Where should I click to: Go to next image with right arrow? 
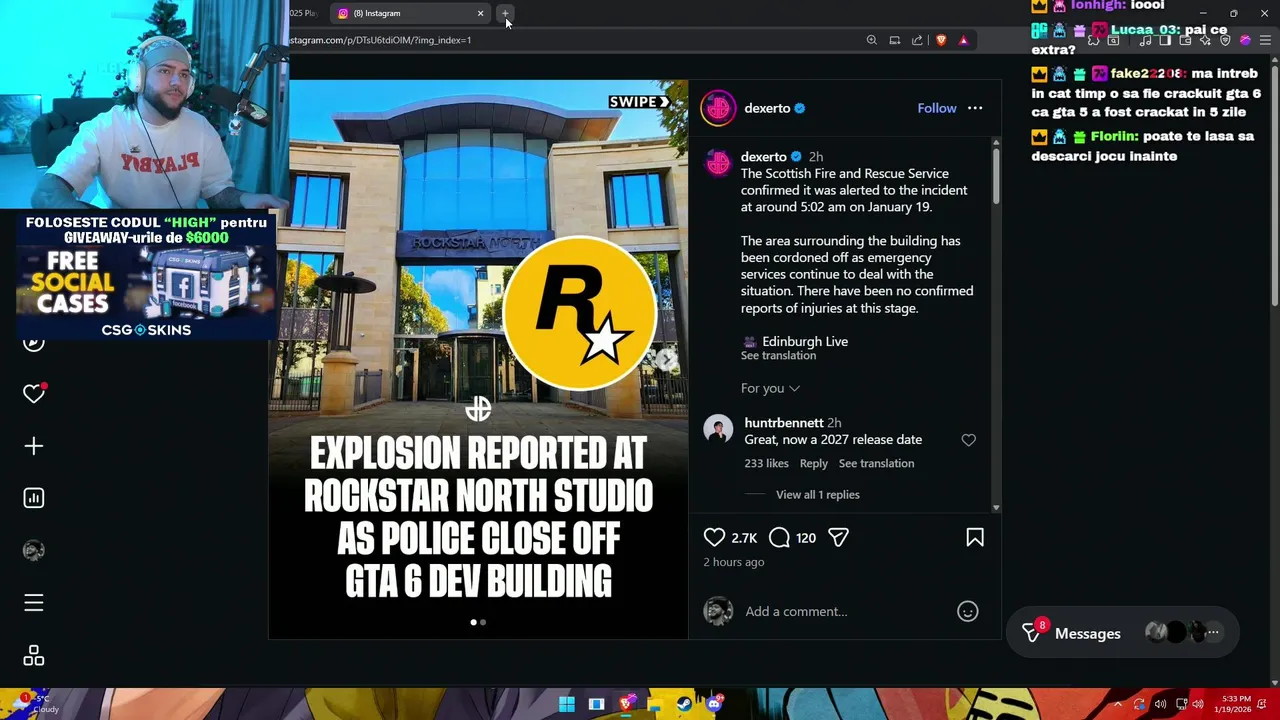667,360
